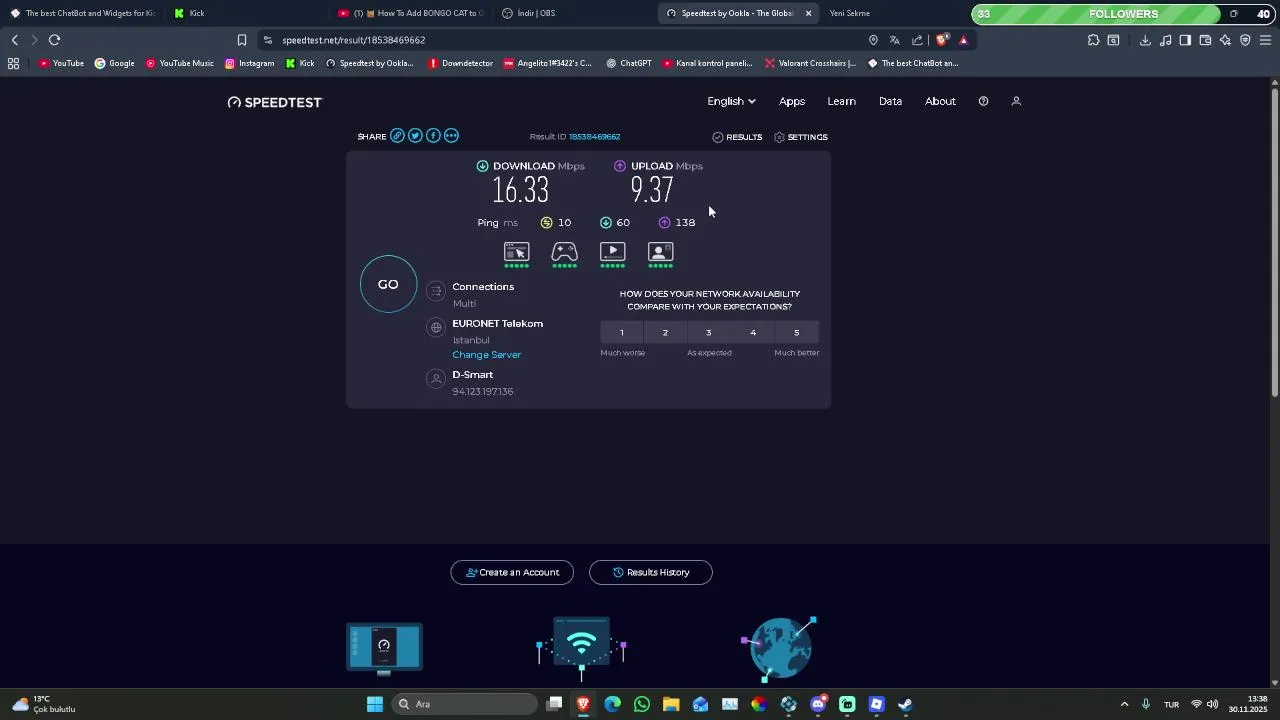Viewport: 1280px width, 720px height.
Task: Switch to the Bongo Cat YouTube tab
Action: coord(411,13)
